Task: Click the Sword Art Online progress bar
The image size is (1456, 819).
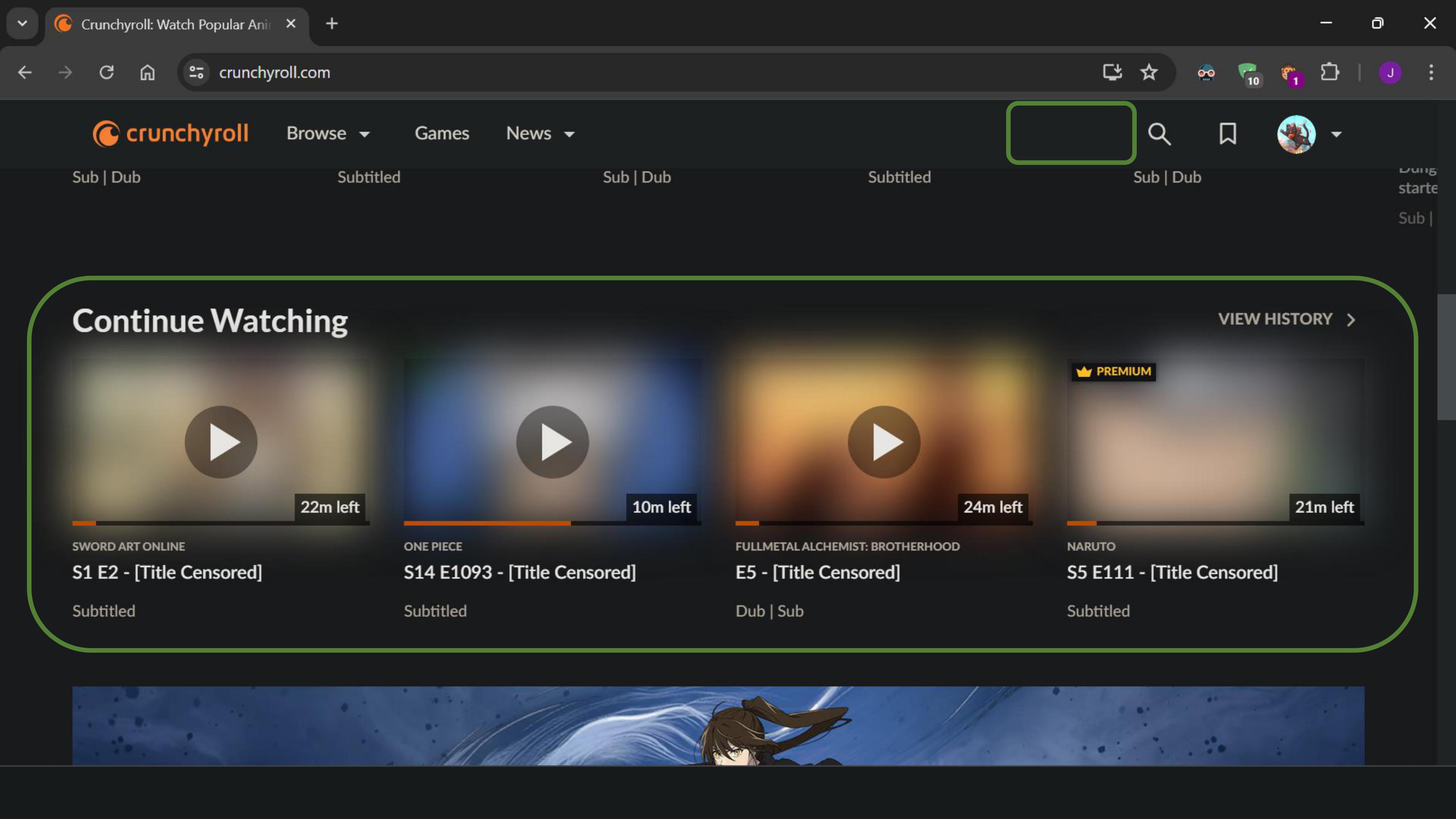Action: pyautogui.click(x=221, y=523)
